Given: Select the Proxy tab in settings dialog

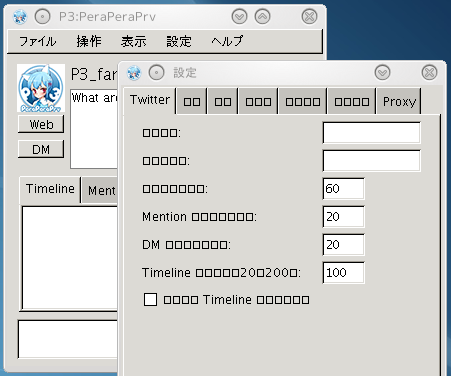Looking at the screenshot, I should pyautogui.click(x=399, y=101).
